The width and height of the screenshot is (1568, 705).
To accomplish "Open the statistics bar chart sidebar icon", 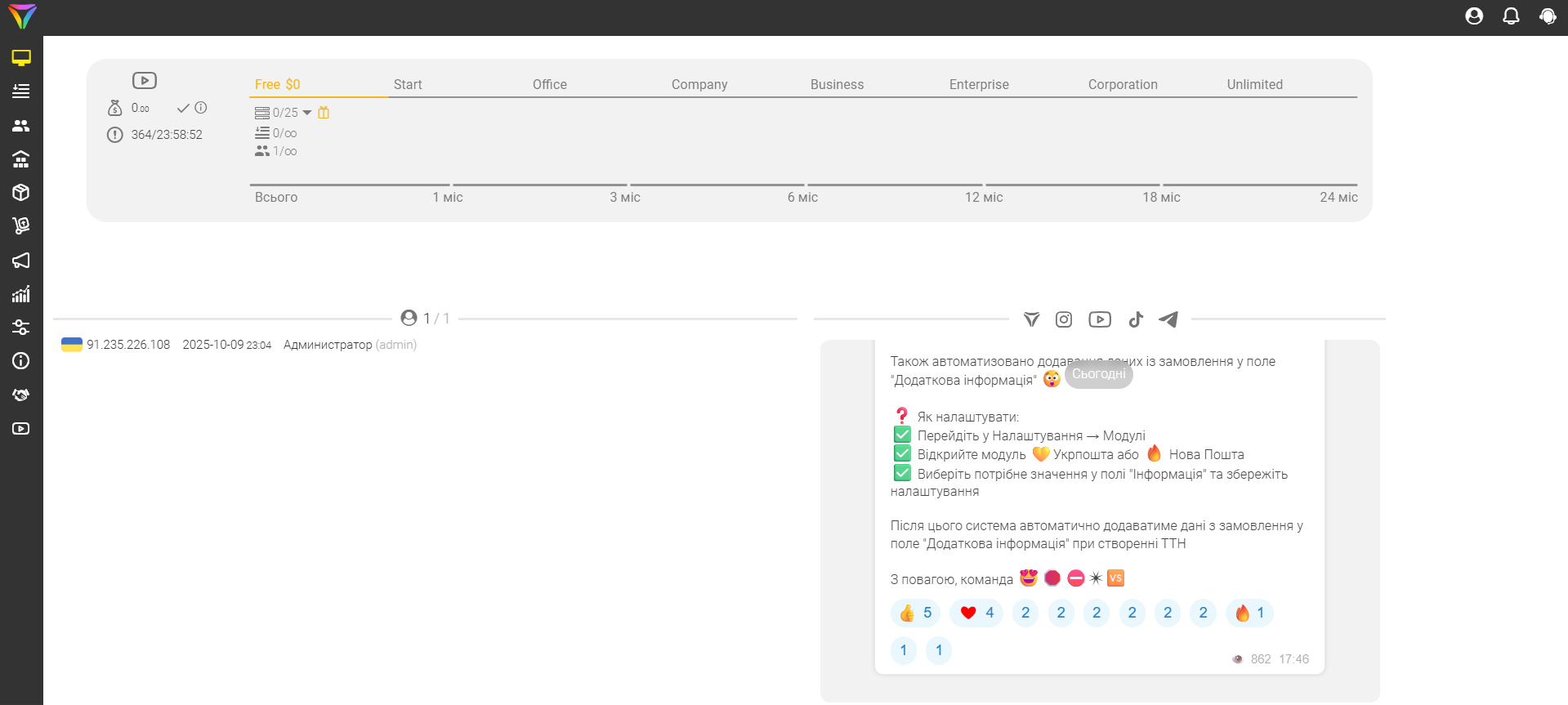I will pos(21,294).
